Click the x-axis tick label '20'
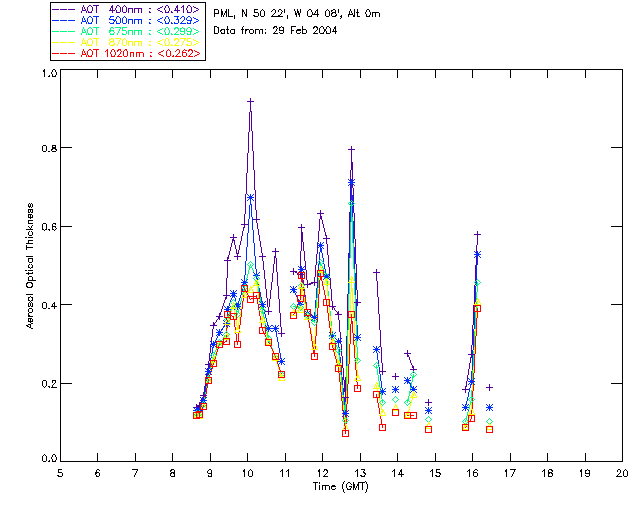Image resolution: width=640 pixels, height=512 pixels. [622, 473]
